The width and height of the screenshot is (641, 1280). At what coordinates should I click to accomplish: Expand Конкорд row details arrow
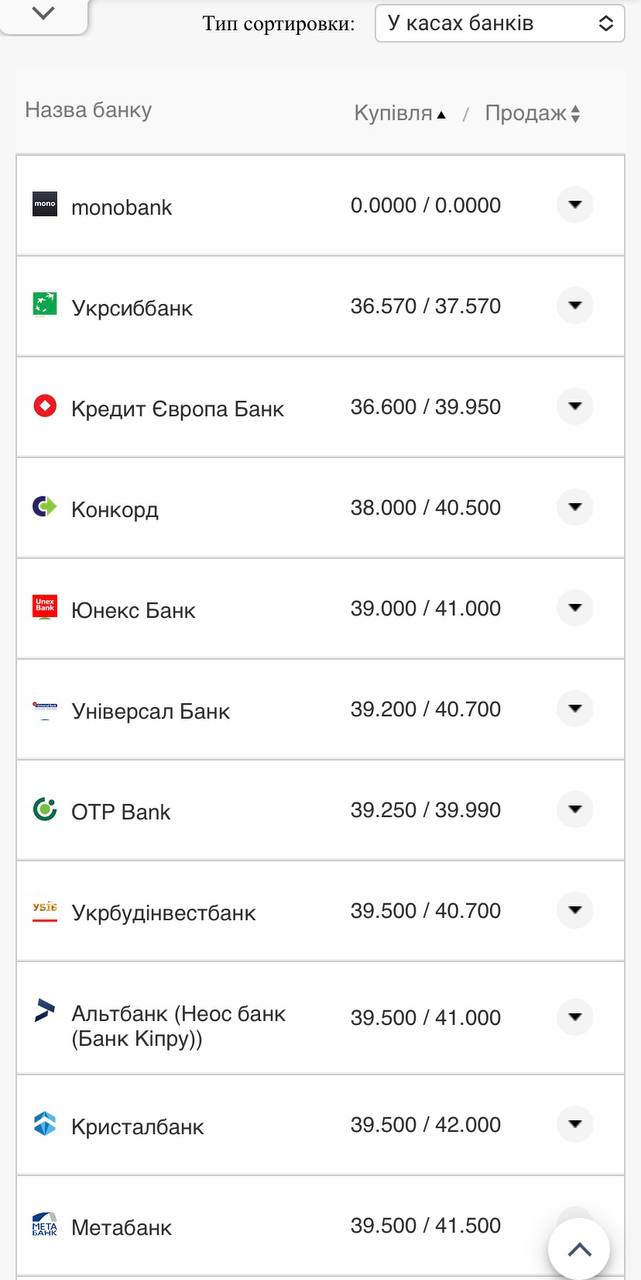click(574, 507)
